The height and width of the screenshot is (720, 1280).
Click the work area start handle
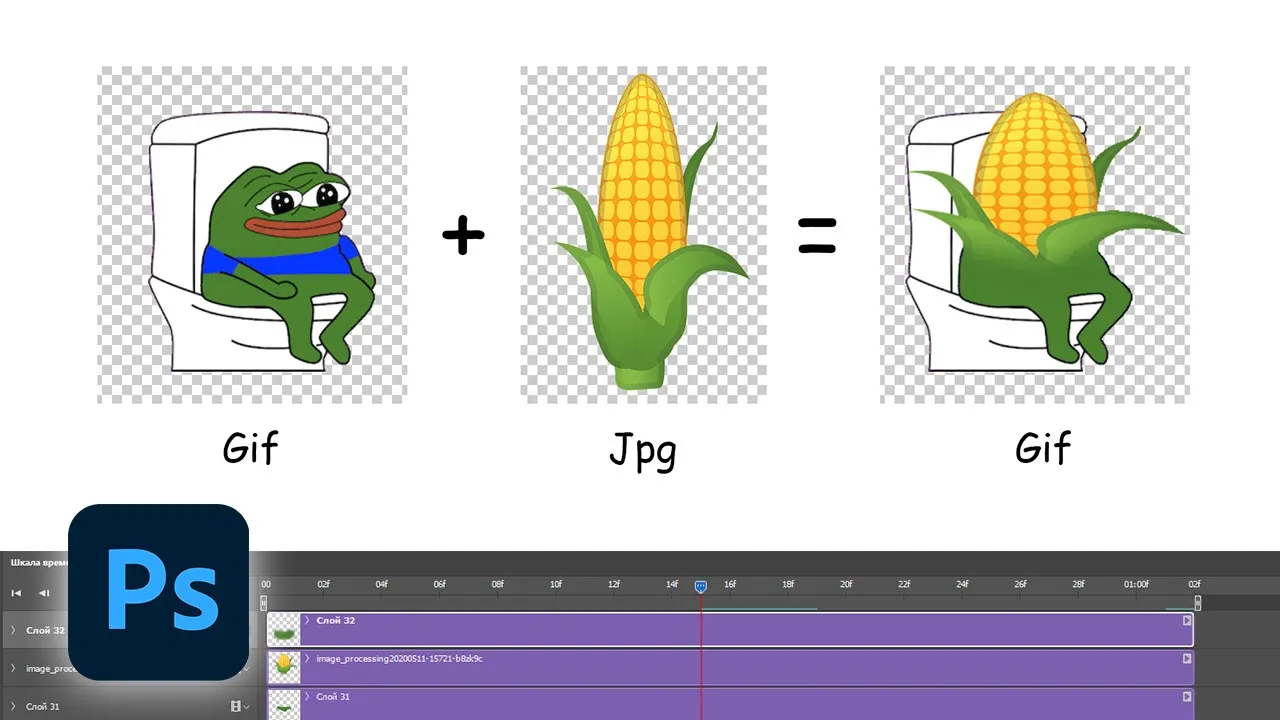click(264, 603)
